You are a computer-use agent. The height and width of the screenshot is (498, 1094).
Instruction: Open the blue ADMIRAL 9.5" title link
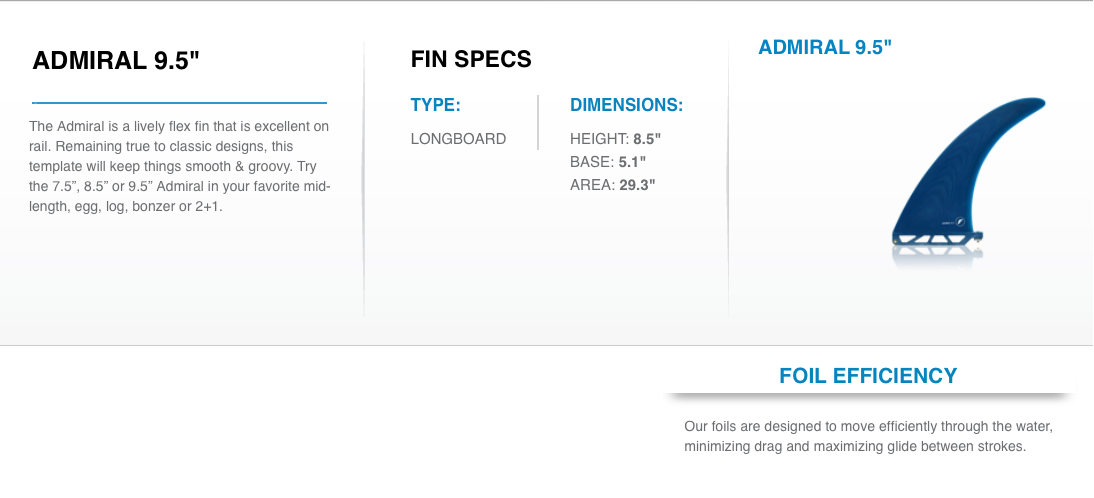(x=824, y=47)
